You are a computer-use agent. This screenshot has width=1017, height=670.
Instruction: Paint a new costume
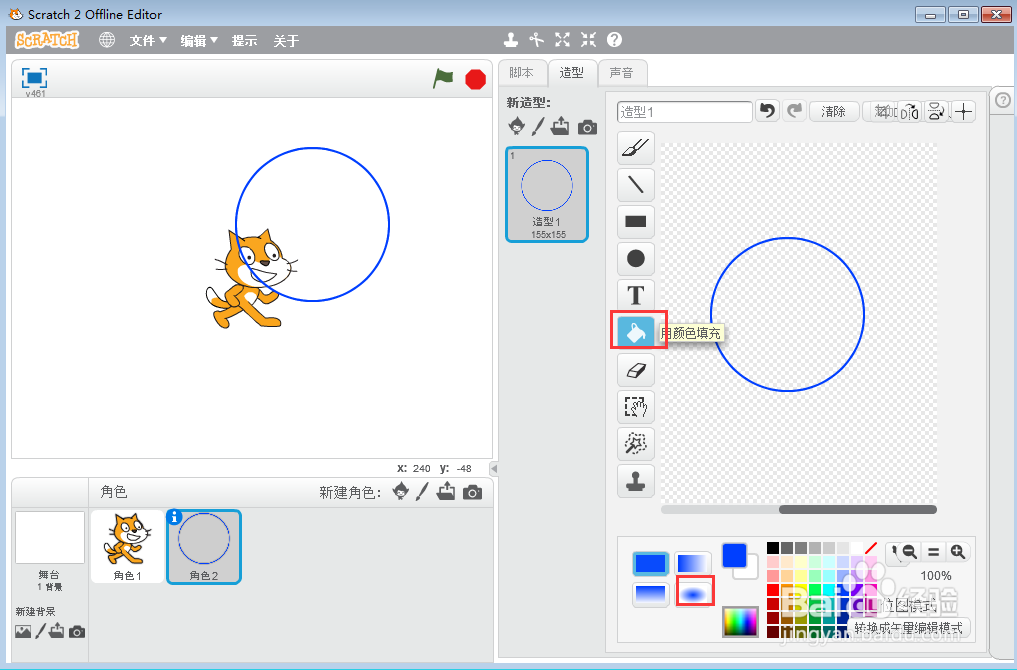538,126
